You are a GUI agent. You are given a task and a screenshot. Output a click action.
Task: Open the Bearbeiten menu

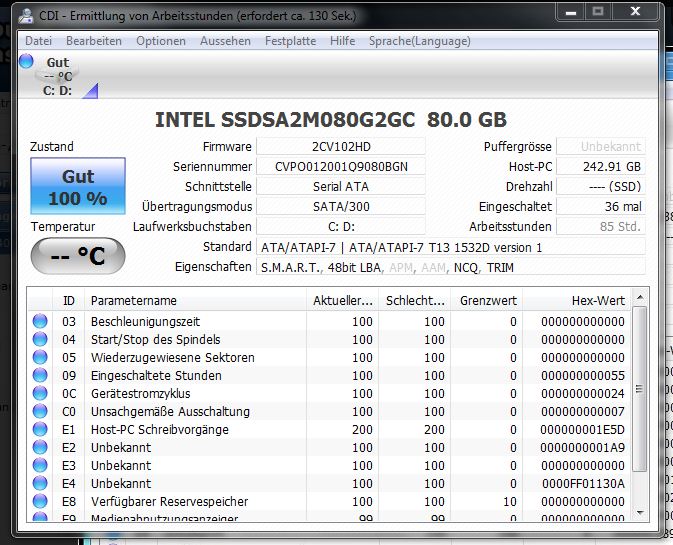pos(94,41)
